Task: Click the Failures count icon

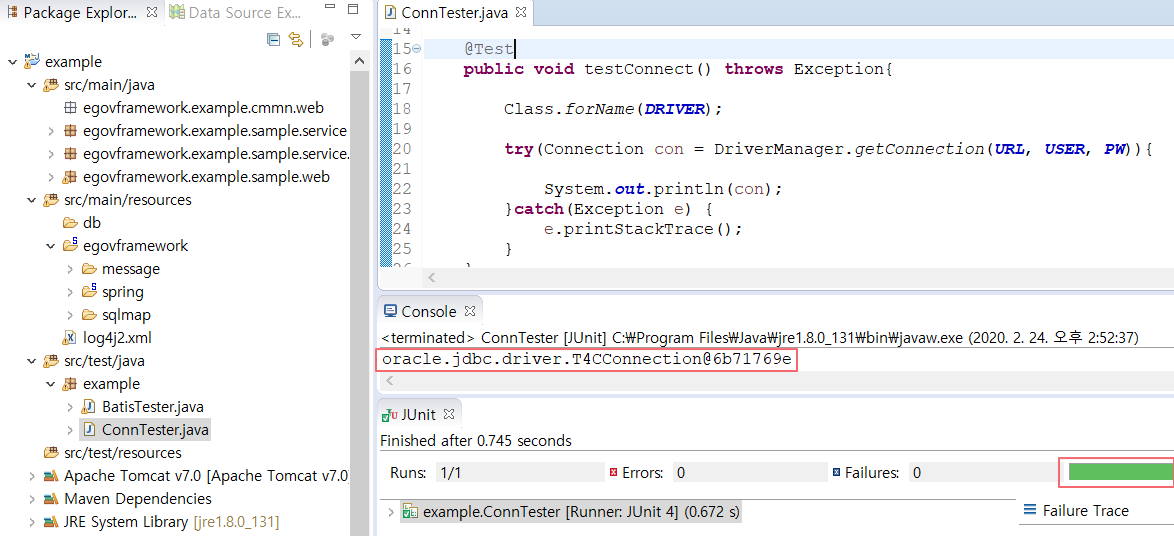Action: point(836,472)
